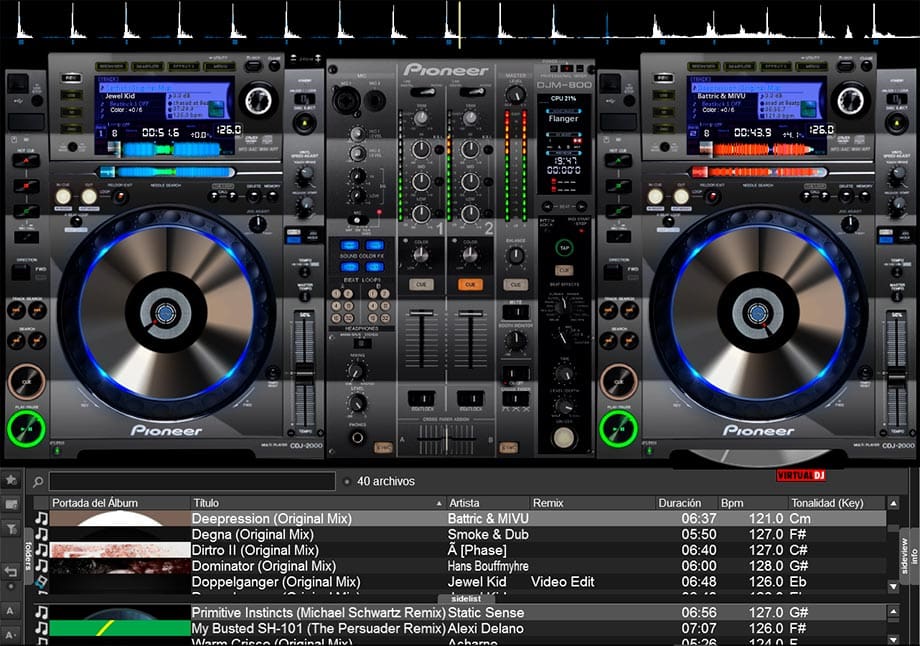The height and width of the screenshot is (646, 920).
Task: Click the left deck jog wheel platter
Action: click(x=166, y=313)
